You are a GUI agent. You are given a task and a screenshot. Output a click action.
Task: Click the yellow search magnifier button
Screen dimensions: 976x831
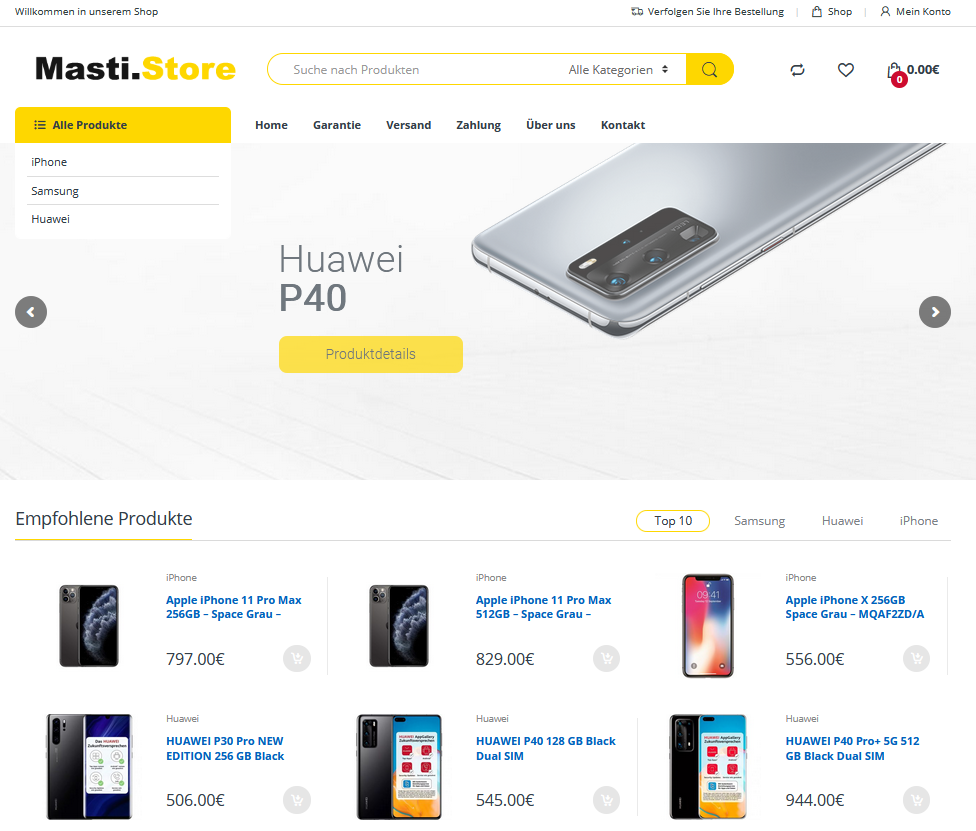[x=710, y=69]
